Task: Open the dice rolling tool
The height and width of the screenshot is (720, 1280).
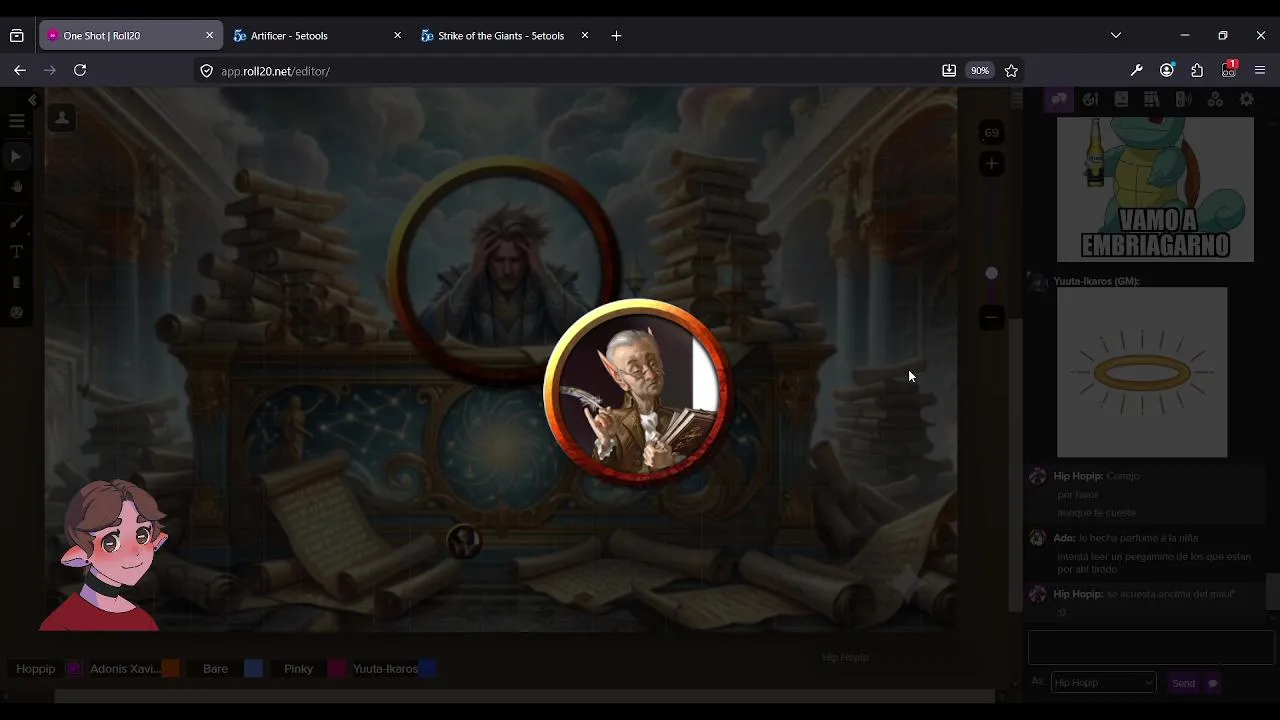Action: pos(16,313)
